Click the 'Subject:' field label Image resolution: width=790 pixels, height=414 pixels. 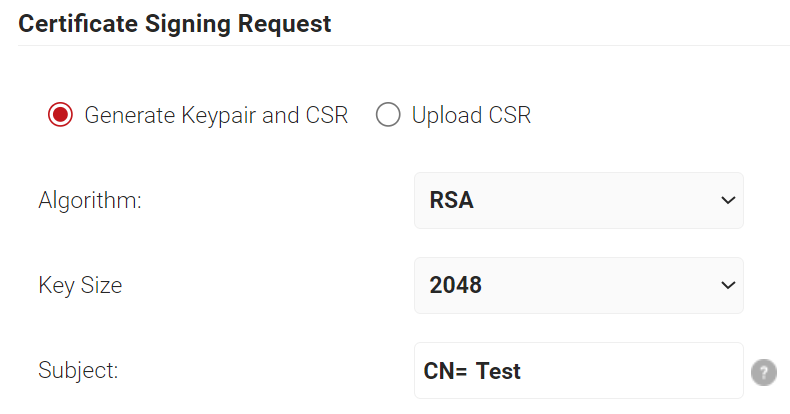(78, 371)
